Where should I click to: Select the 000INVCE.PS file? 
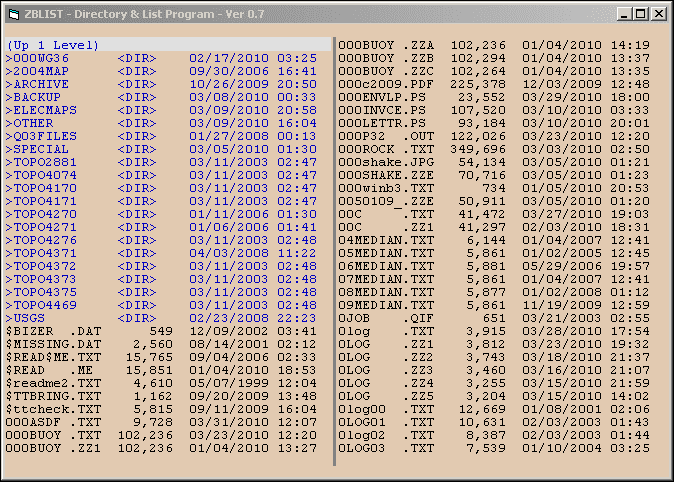[494, 110]
